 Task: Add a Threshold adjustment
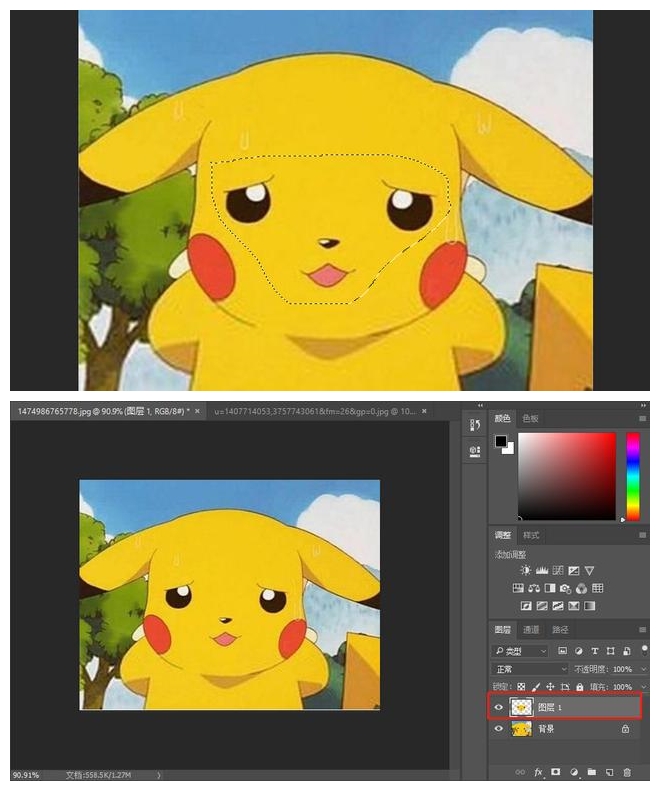[558, 606]
